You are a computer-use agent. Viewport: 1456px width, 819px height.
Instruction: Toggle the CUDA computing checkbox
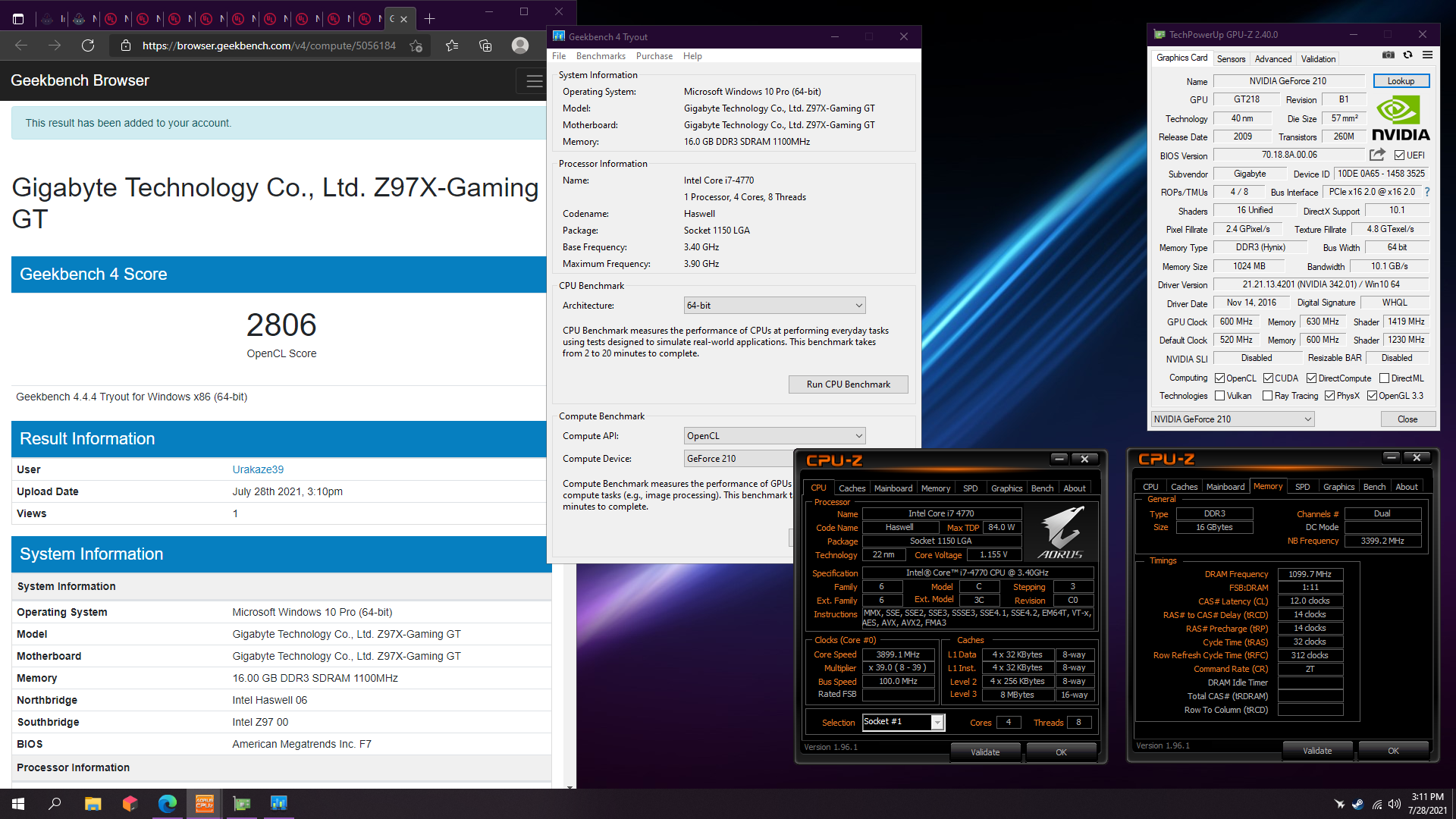pos(1268,378)
